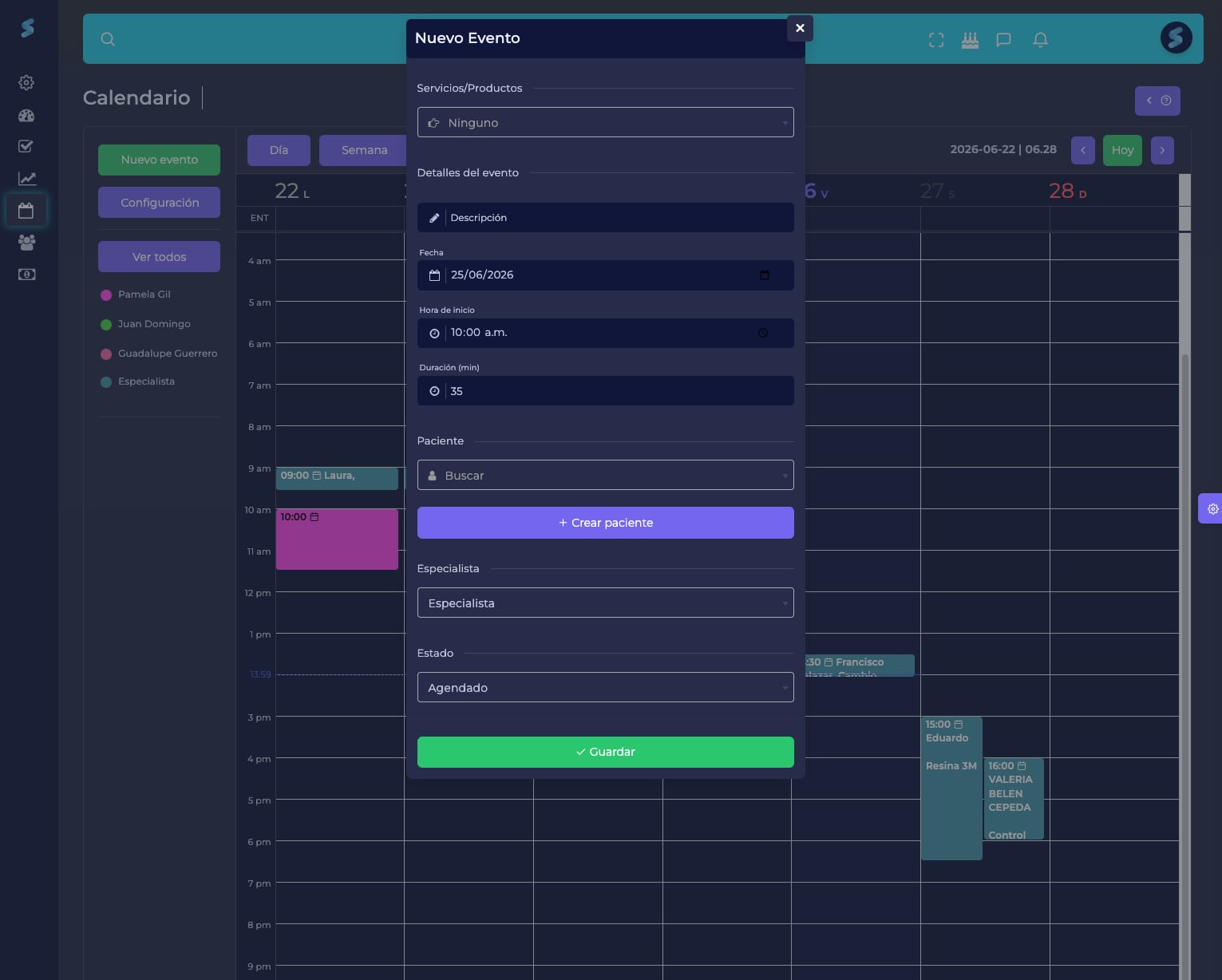Click the Crear paciente button
The height and width of the screenshot is (980, 1222).
(605, 523)
